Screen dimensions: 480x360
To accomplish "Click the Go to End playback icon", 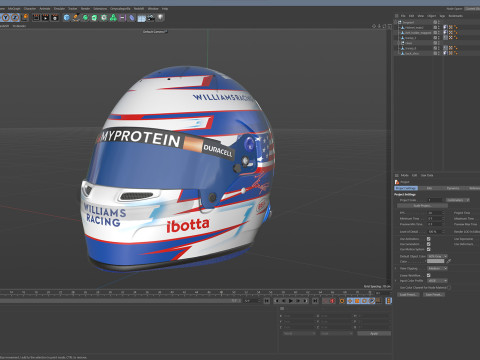I will (315, 301).
